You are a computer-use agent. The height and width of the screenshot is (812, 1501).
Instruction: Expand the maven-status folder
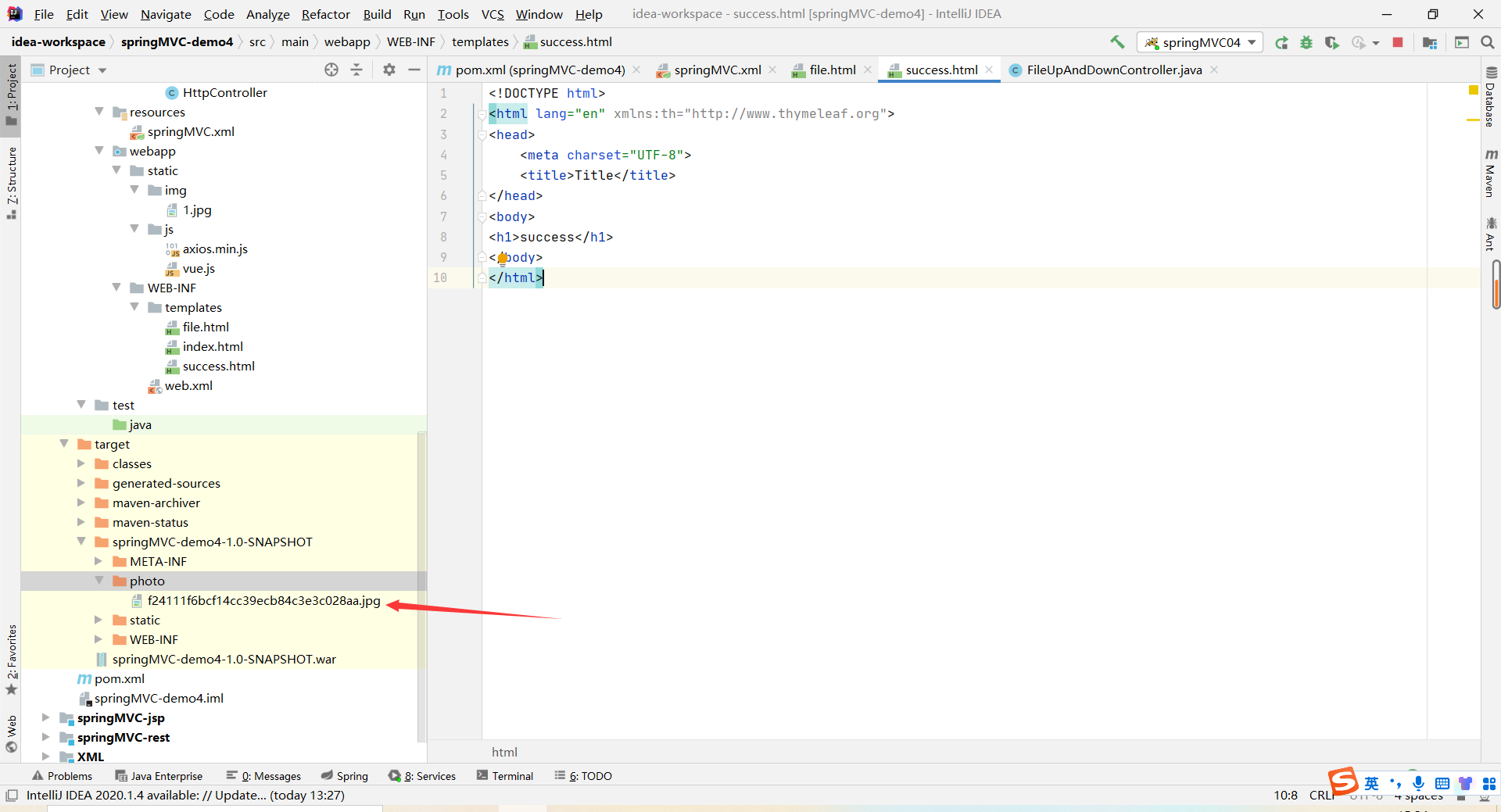click(81, 522)
